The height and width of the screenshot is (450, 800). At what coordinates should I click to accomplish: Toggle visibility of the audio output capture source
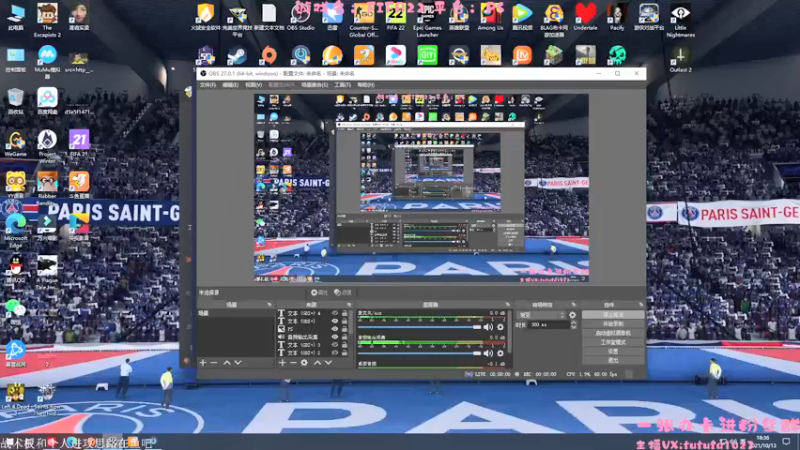pos(335,337)
